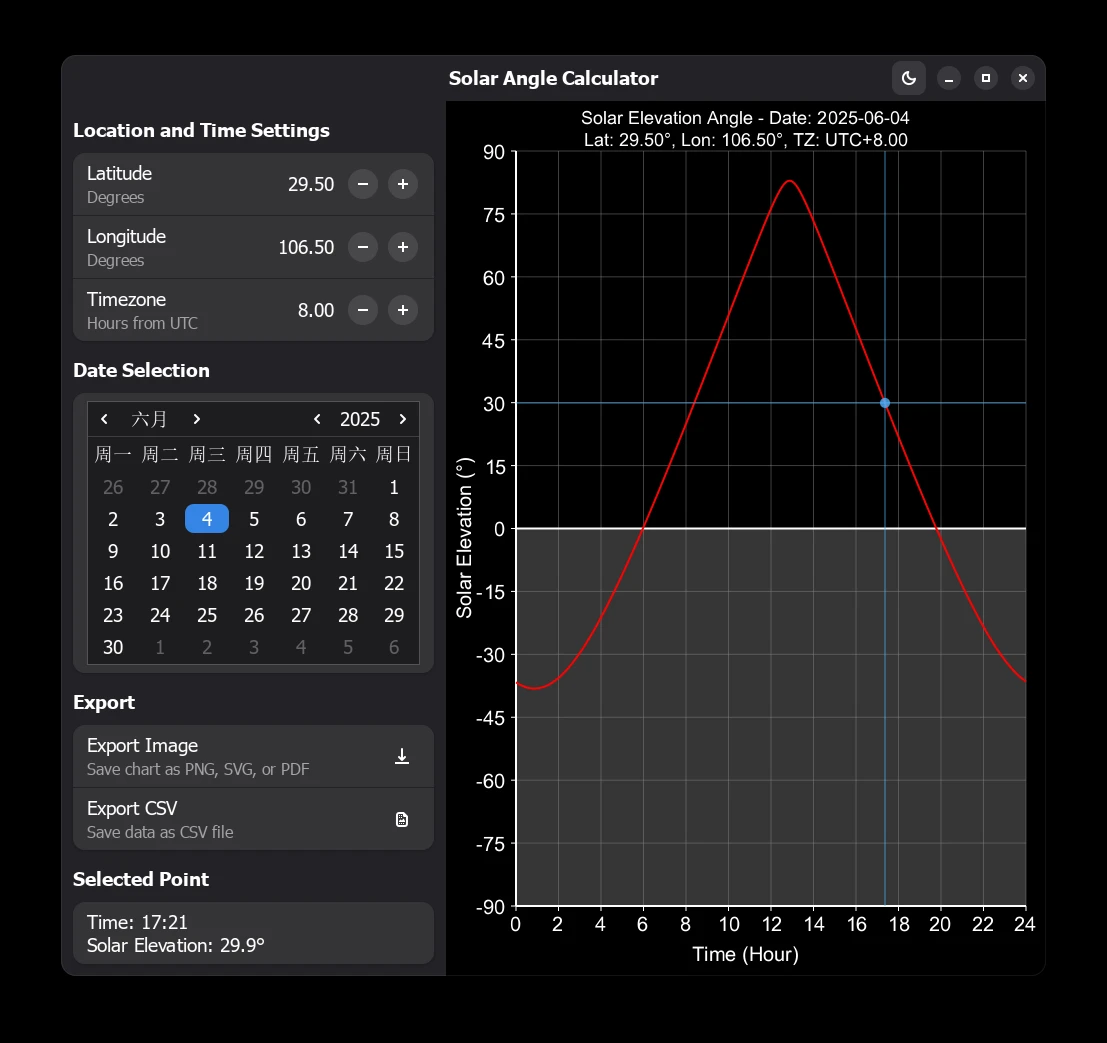Go to next year after 2025

pos(403,419)
